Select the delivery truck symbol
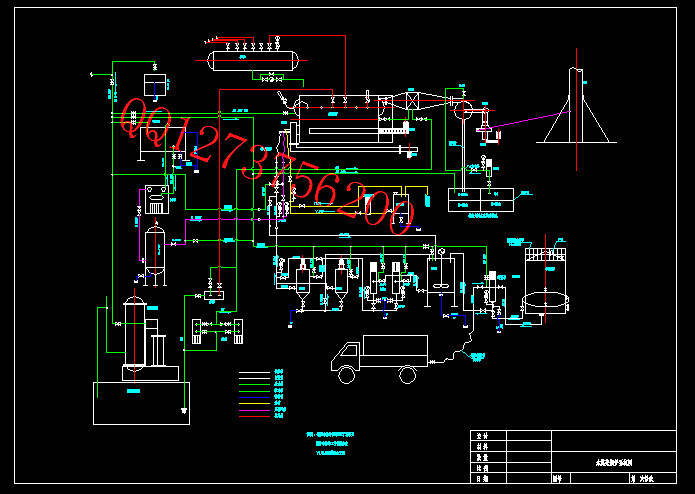 click(379, 359)
